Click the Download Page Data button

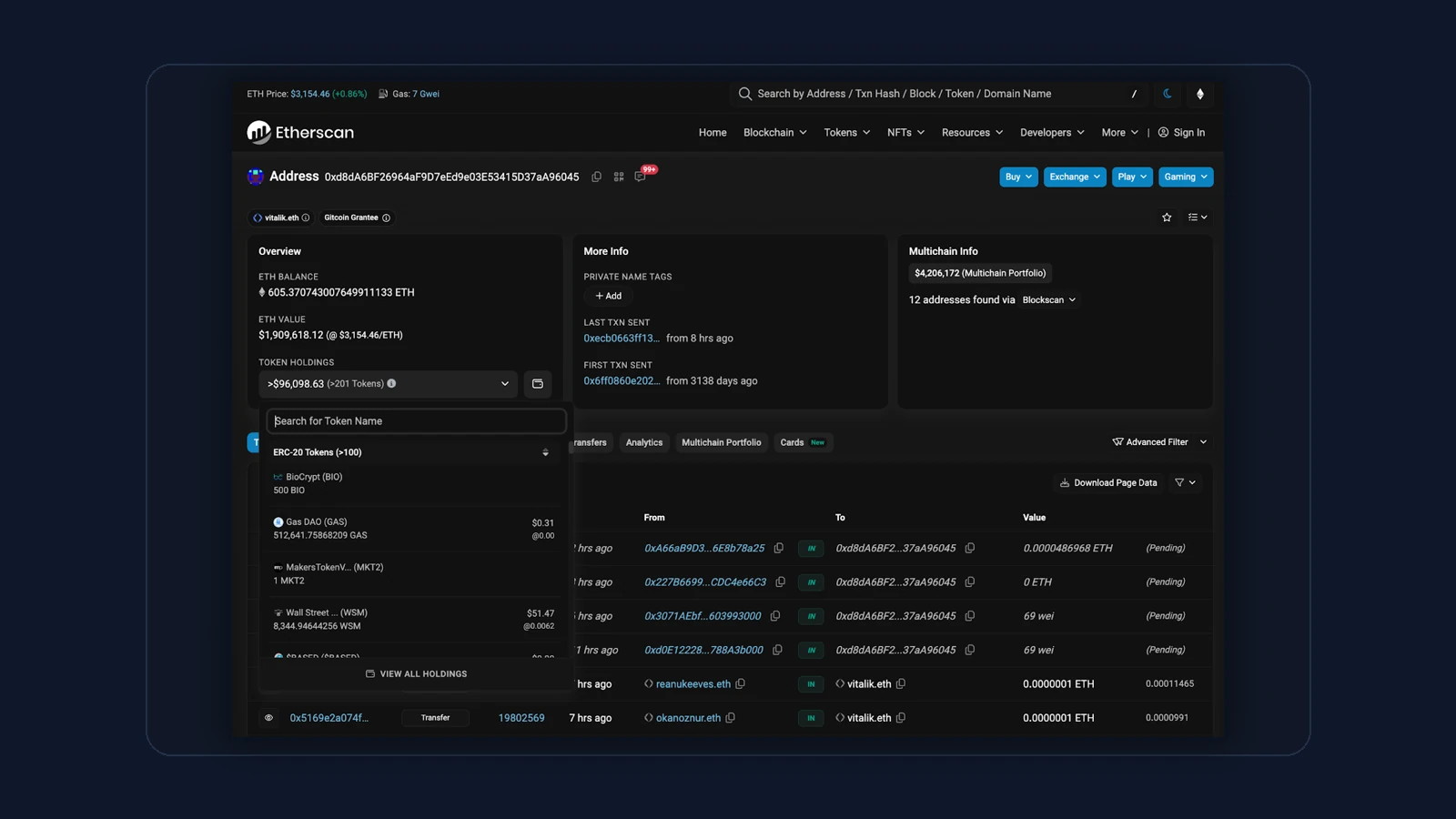(x=1107, y=482)
